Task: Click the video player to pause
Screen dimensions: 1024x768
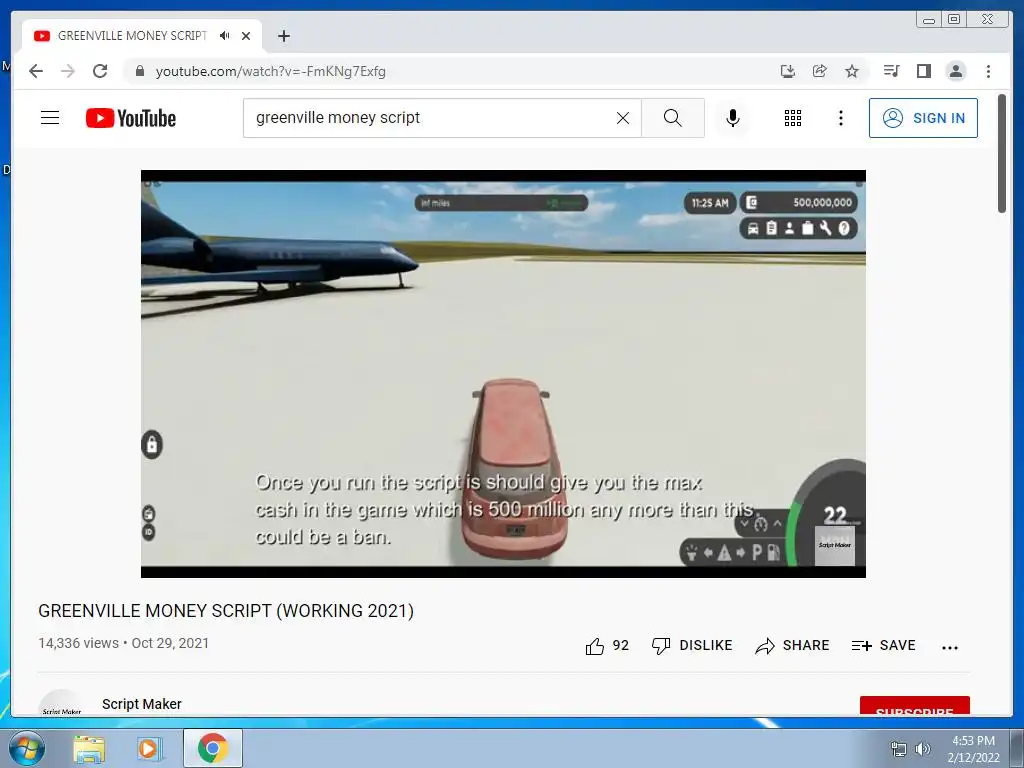Action: coord(504,374)
